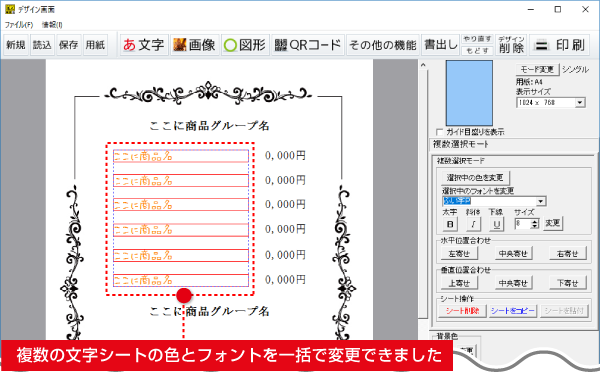Open the 表示サイズ dropdown
The image size is (600, 375).
click(x=580, y=103)
